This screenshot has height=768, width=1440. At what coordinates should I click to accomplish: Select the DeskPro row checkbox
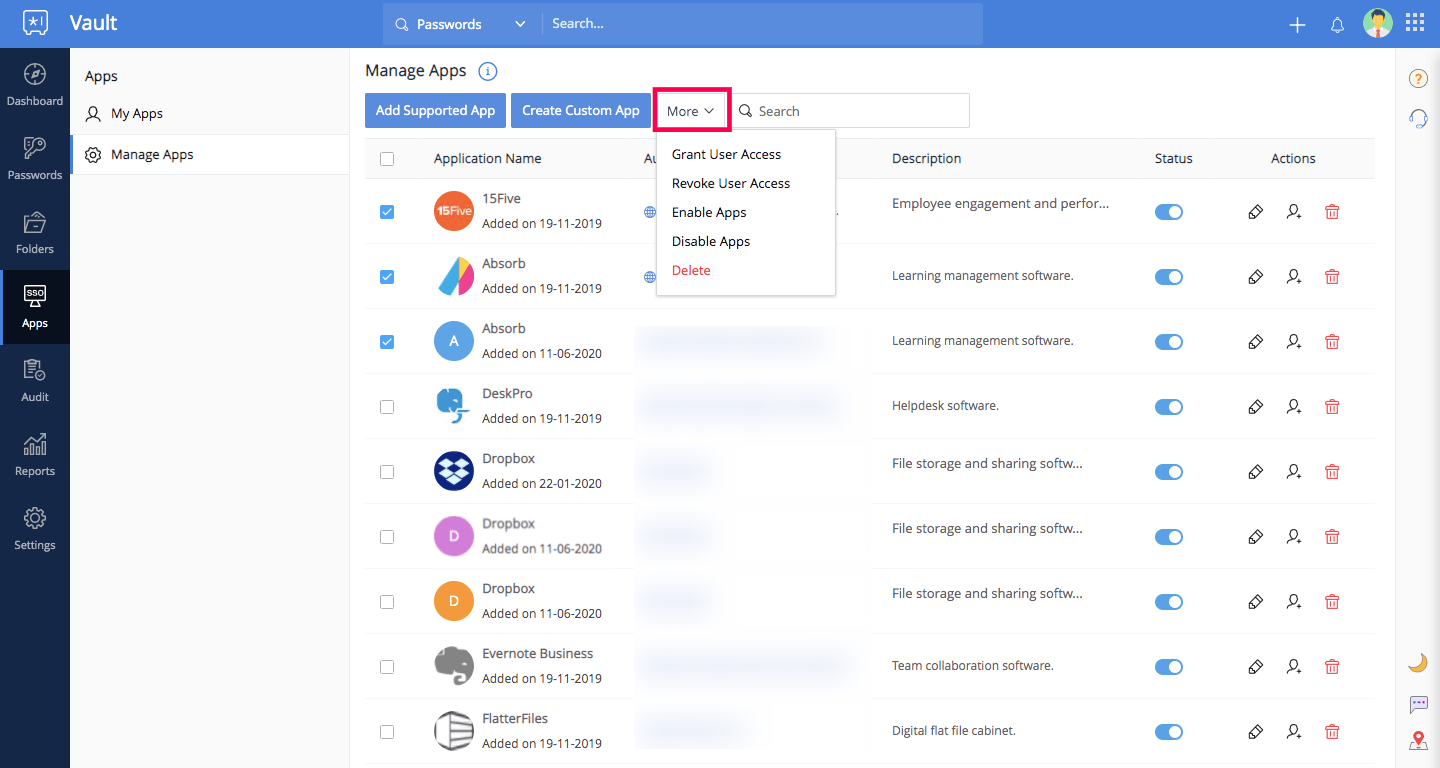[387, 406]
